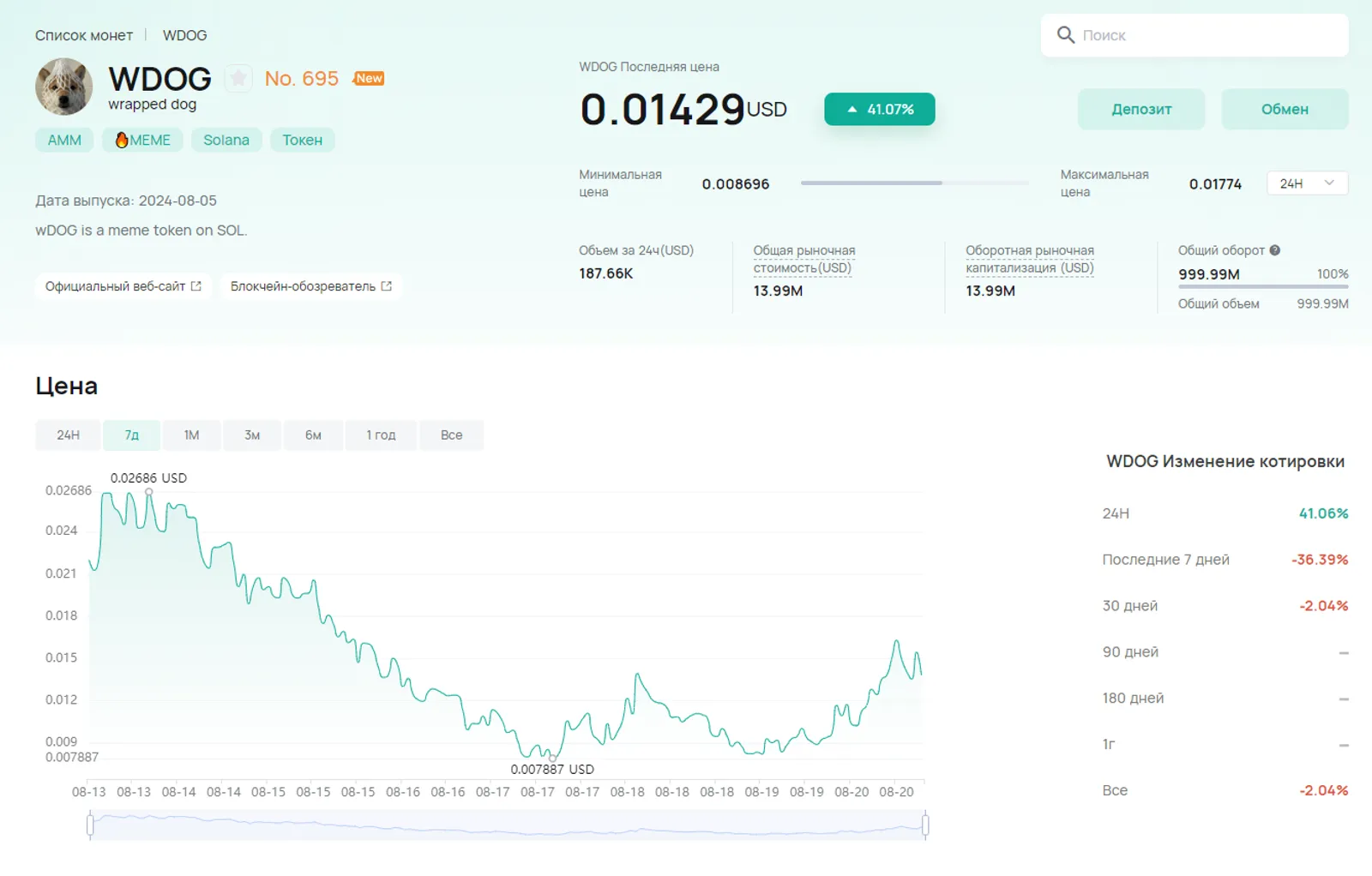
Task: Click the 999.99M total supply value
Action: pos(1322,303)
